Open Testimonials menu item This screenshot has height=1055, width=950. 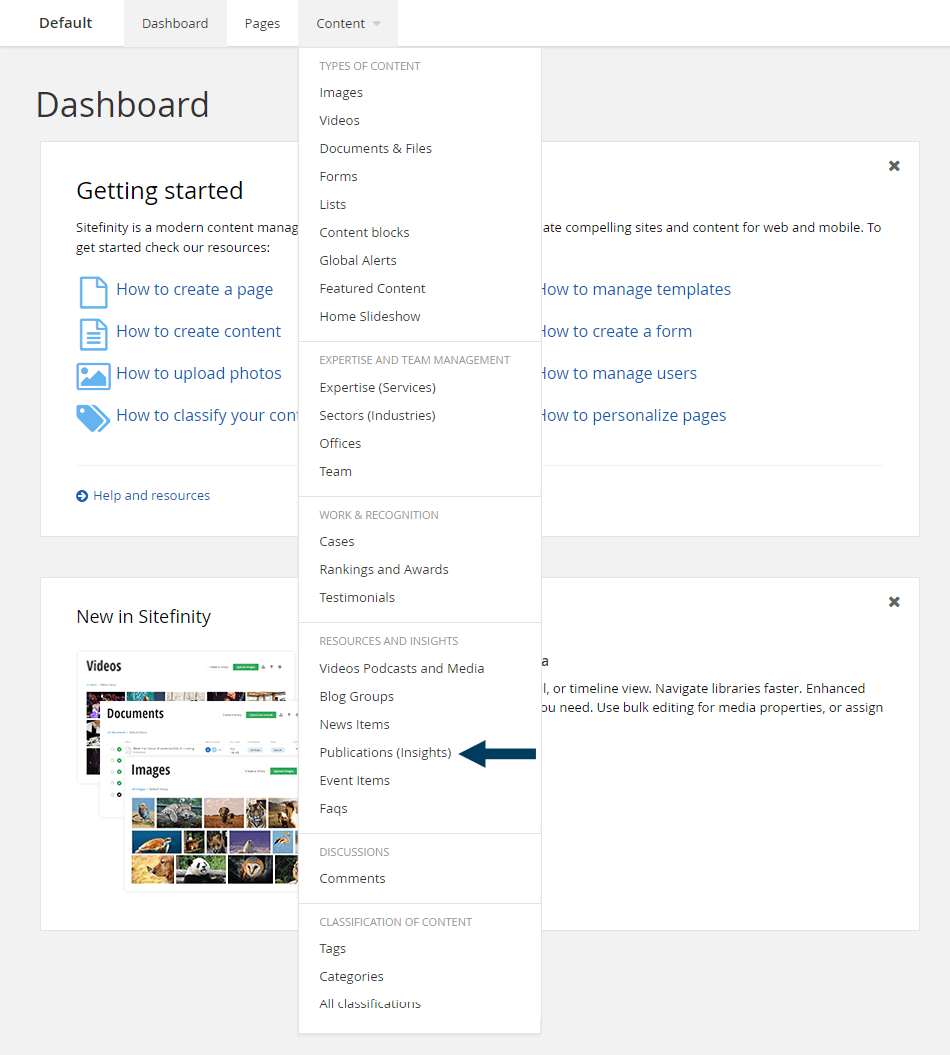[x=357, y=597]
